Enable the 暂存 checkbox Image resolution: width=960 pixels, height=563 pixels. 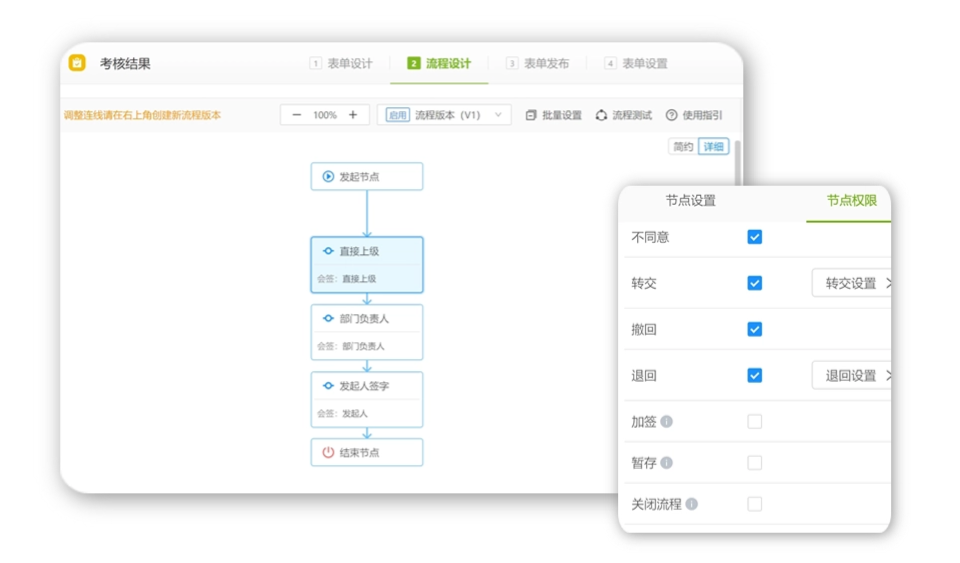coord(754,463)
